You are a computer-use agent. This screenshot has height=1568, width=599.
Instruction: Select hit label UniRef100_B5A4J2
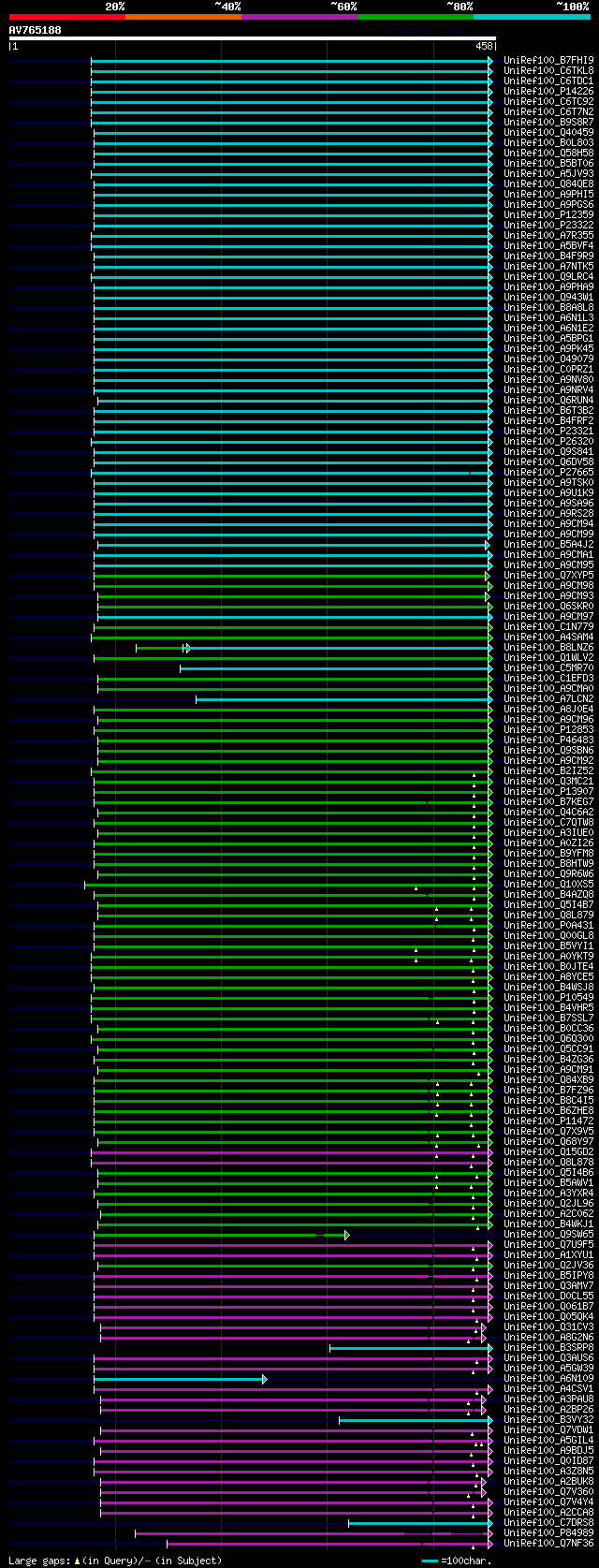548,544
